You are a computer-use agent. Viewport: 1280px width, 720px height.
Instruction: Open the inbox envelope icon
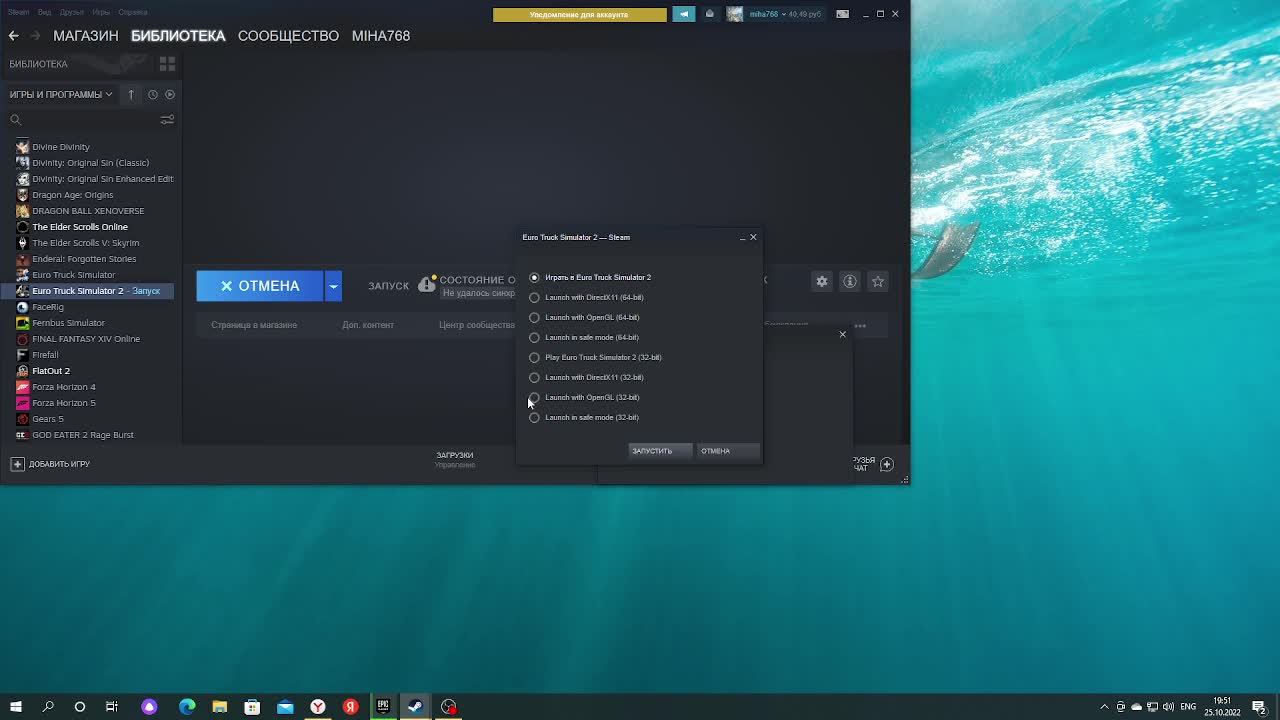tap(710, 14)
